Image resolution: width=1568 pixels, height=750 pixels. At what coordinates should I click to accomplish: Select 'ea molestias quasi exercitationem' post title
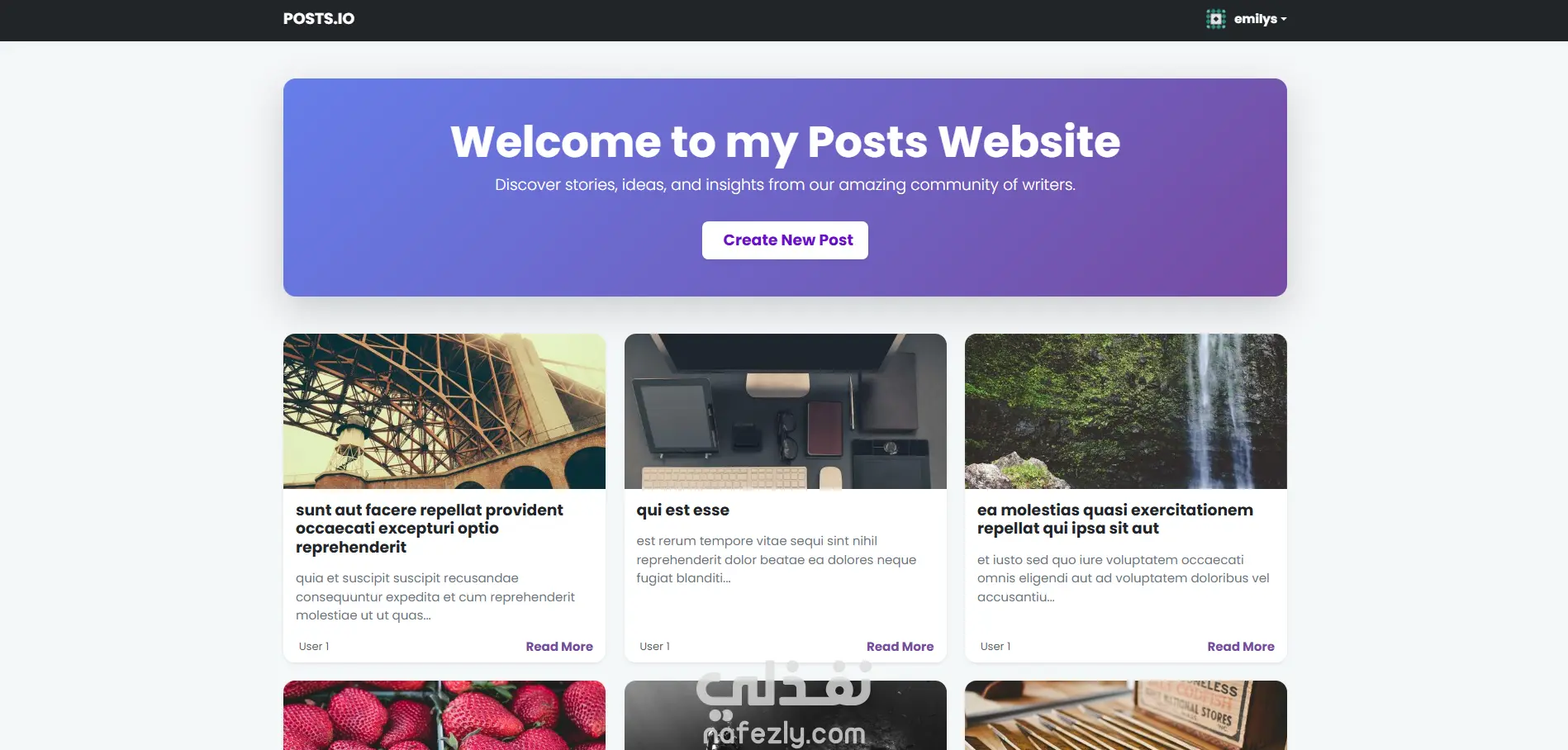pos(1115,520)
